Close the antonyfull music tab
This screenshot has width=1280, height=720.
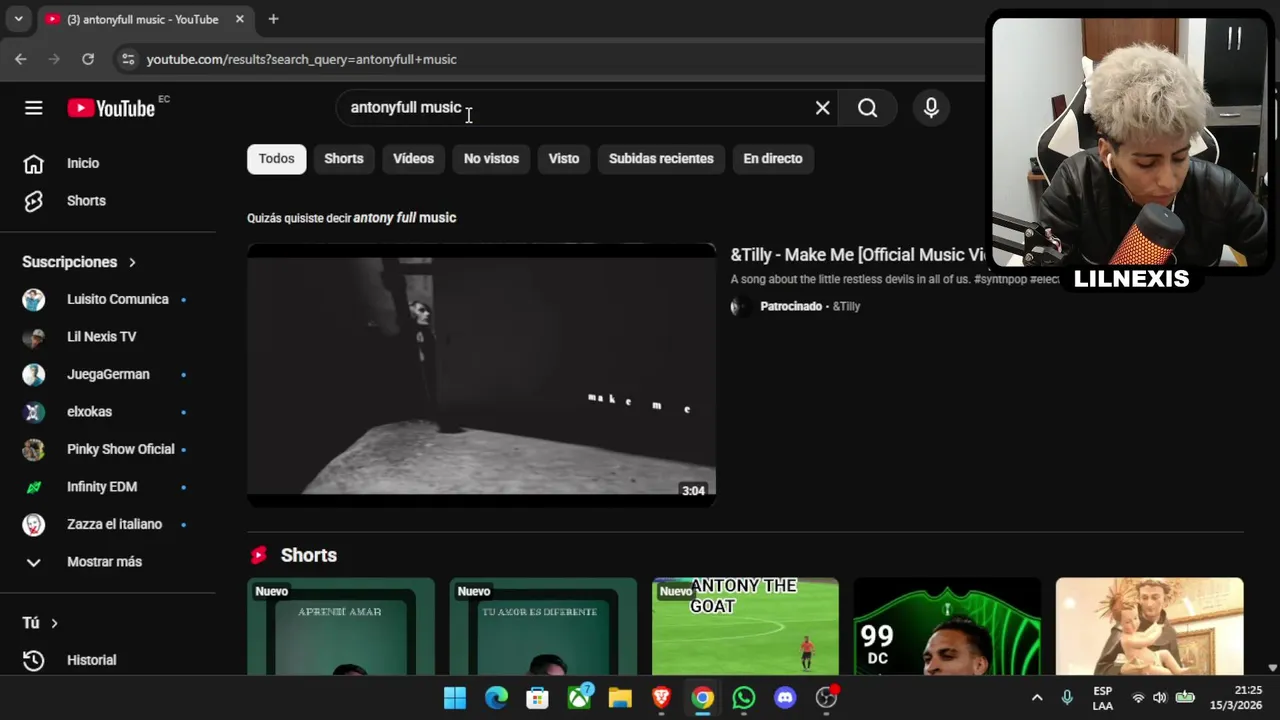click(x=240, y=19)
